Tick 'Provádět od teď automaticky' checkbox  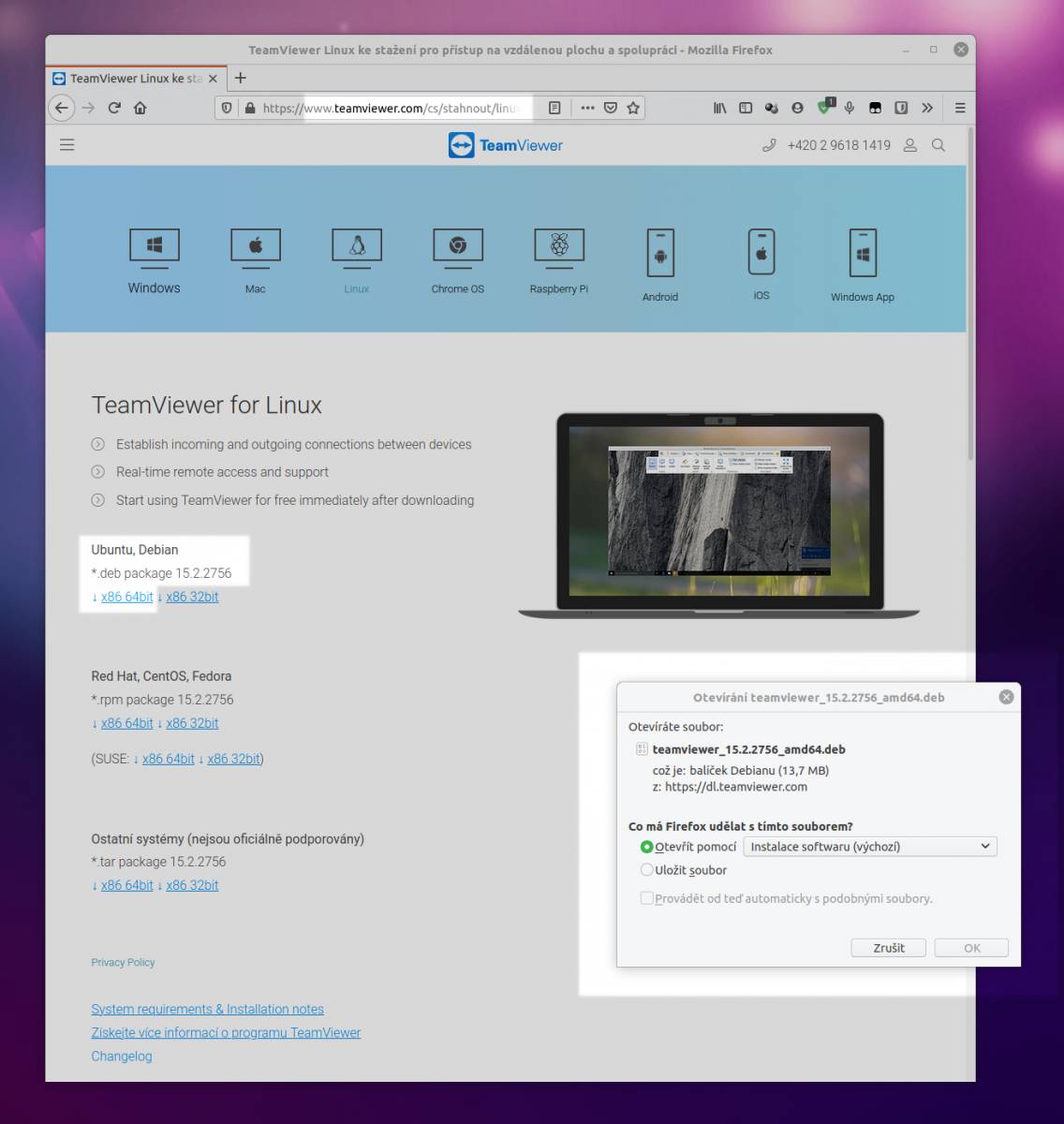click(x=646, y=898)
